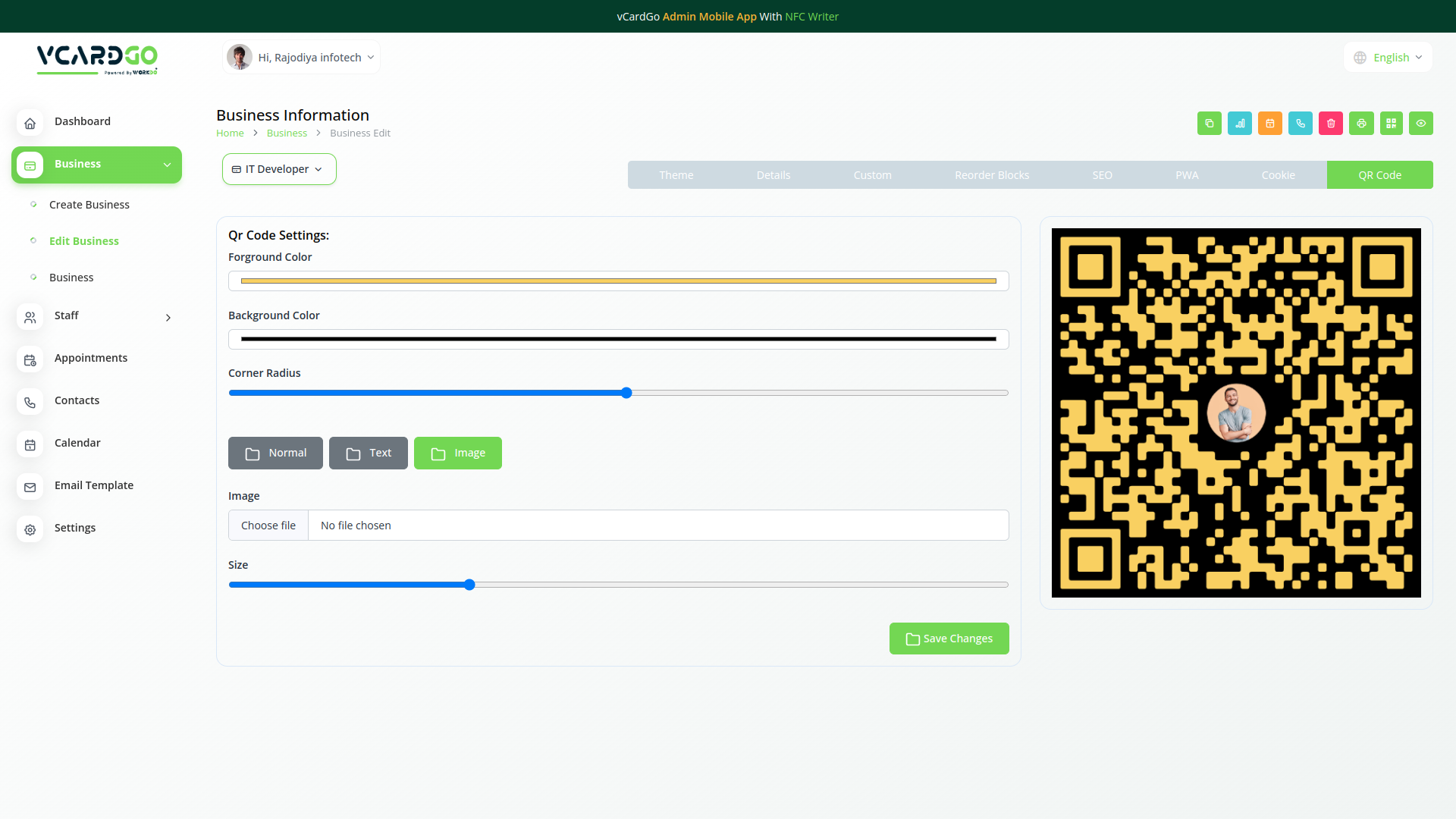1456x819 pixels.
Task: Switch to the Reorder Blocks tab
Action: (x=991, y=175)
